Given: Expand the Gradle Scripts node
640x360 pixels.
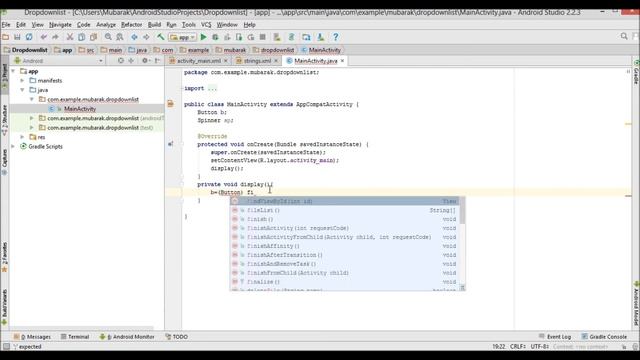Looking at the screenshot, I should (x=13, y=146).
